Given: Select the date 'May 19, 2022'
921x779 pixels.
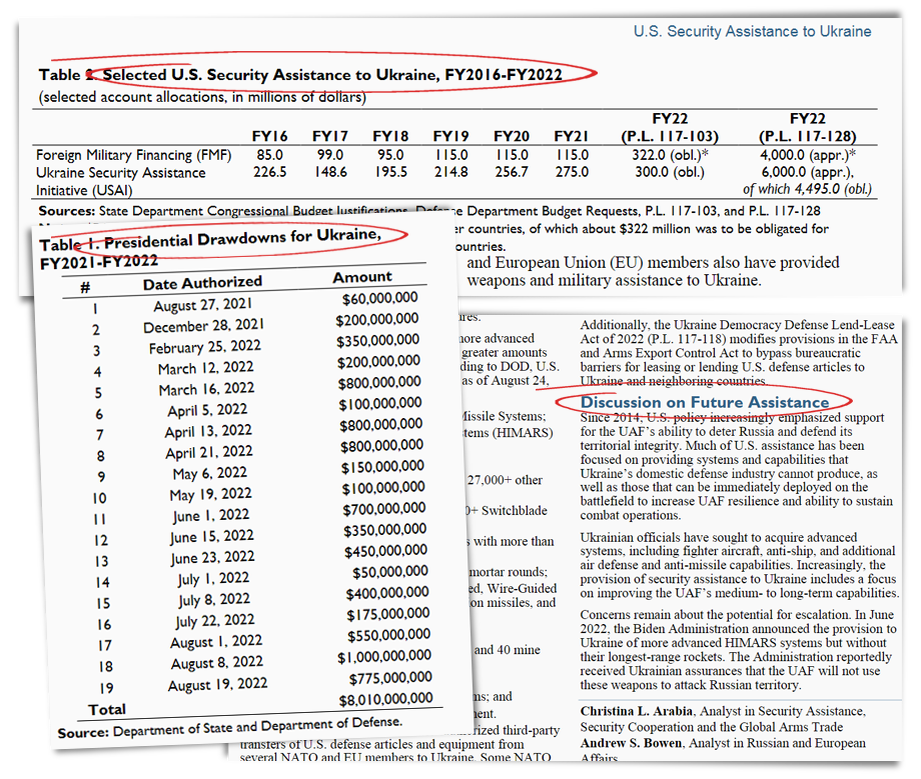Looking at the screenshot, I should tap(210, 495).
